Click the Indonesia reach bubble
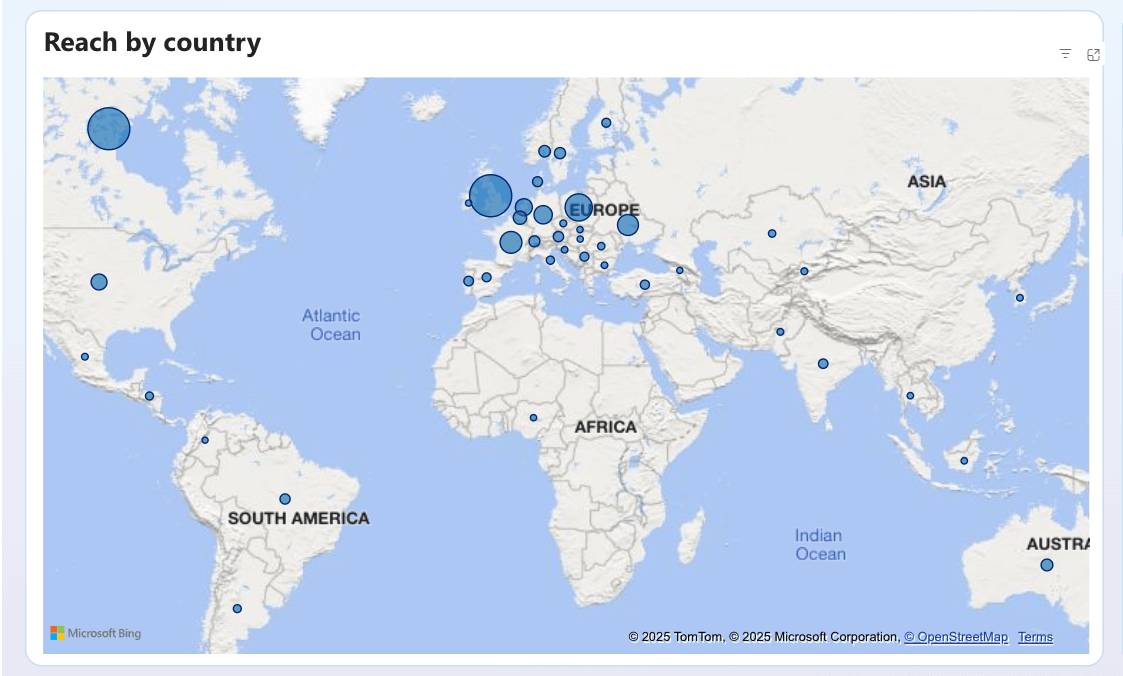This screenshot has width=1123, height=676. coord(964,461)
